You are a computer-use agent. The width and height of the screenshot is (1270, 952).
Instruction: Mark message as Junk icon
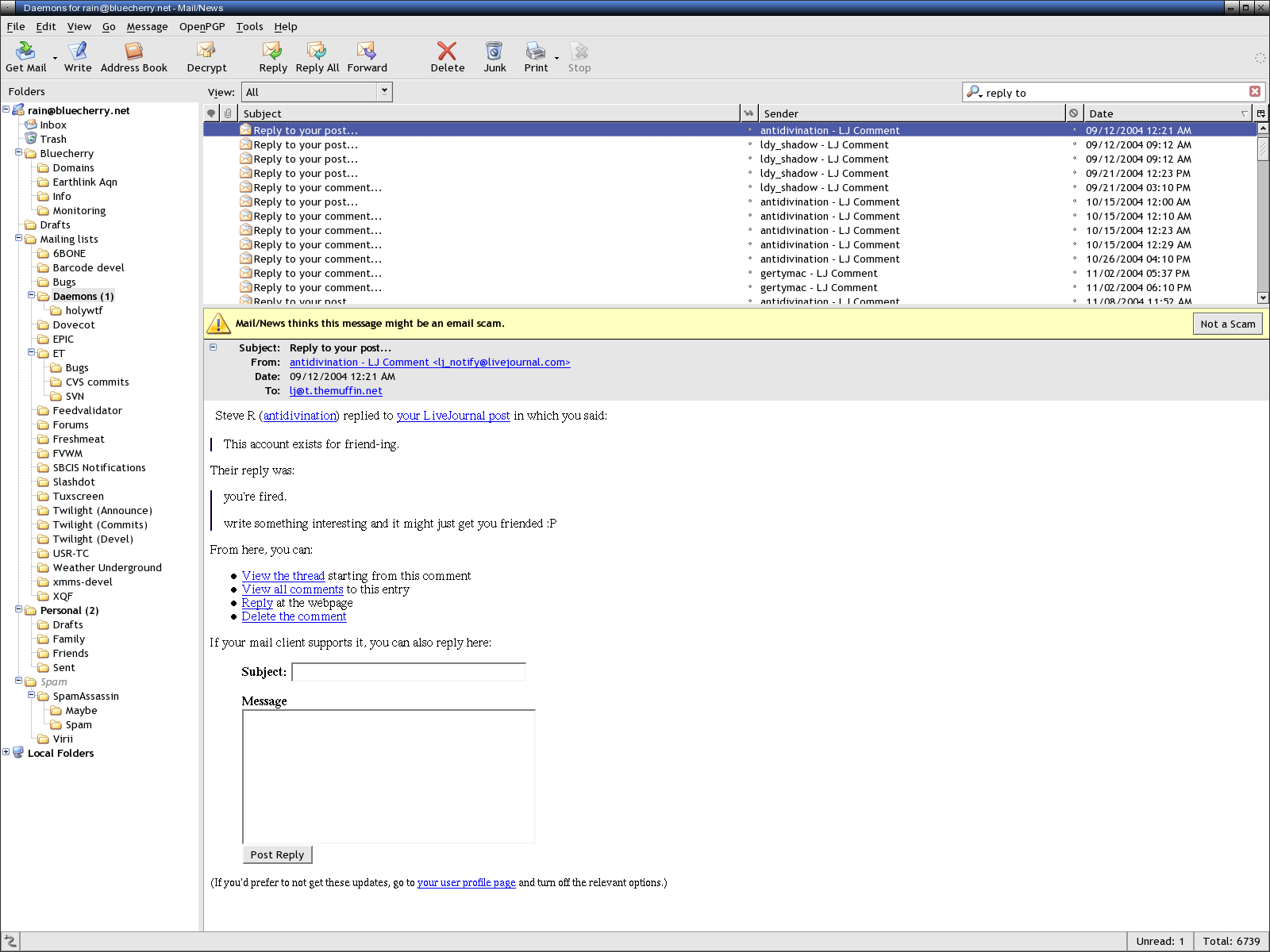495,51
